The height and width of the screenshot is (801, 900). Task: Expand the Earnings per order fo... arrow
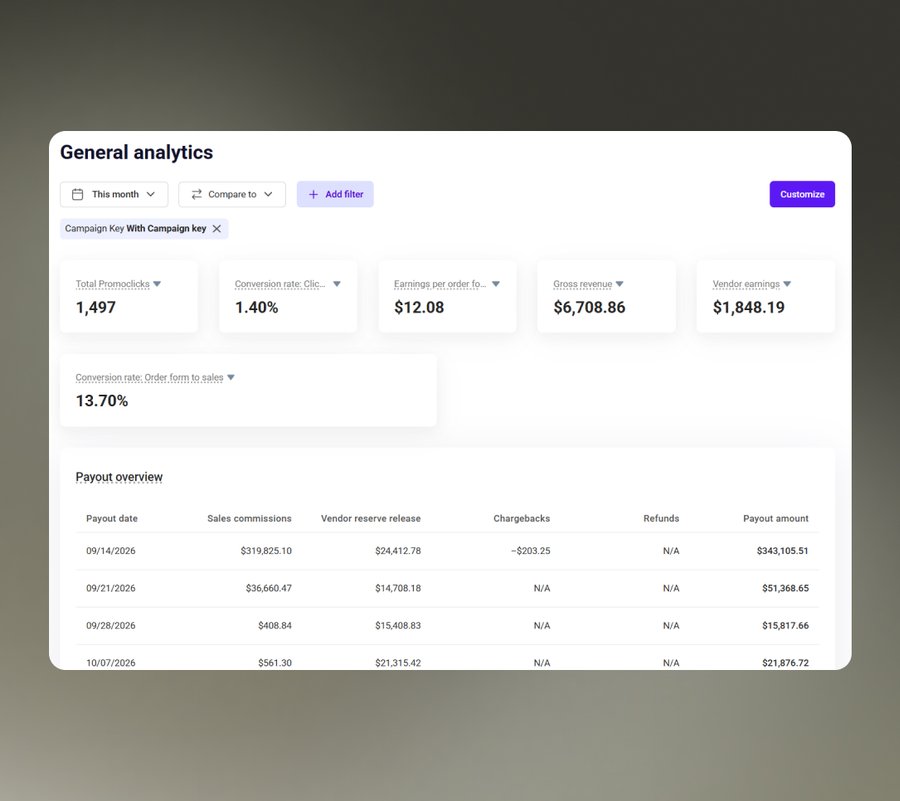point(496,284)
